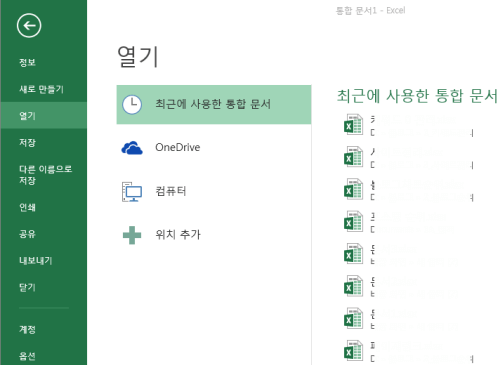Open the last visible recent workbook entry
Image resolution: width=500 pixels, height=365 pixels.
pos(408,351)
